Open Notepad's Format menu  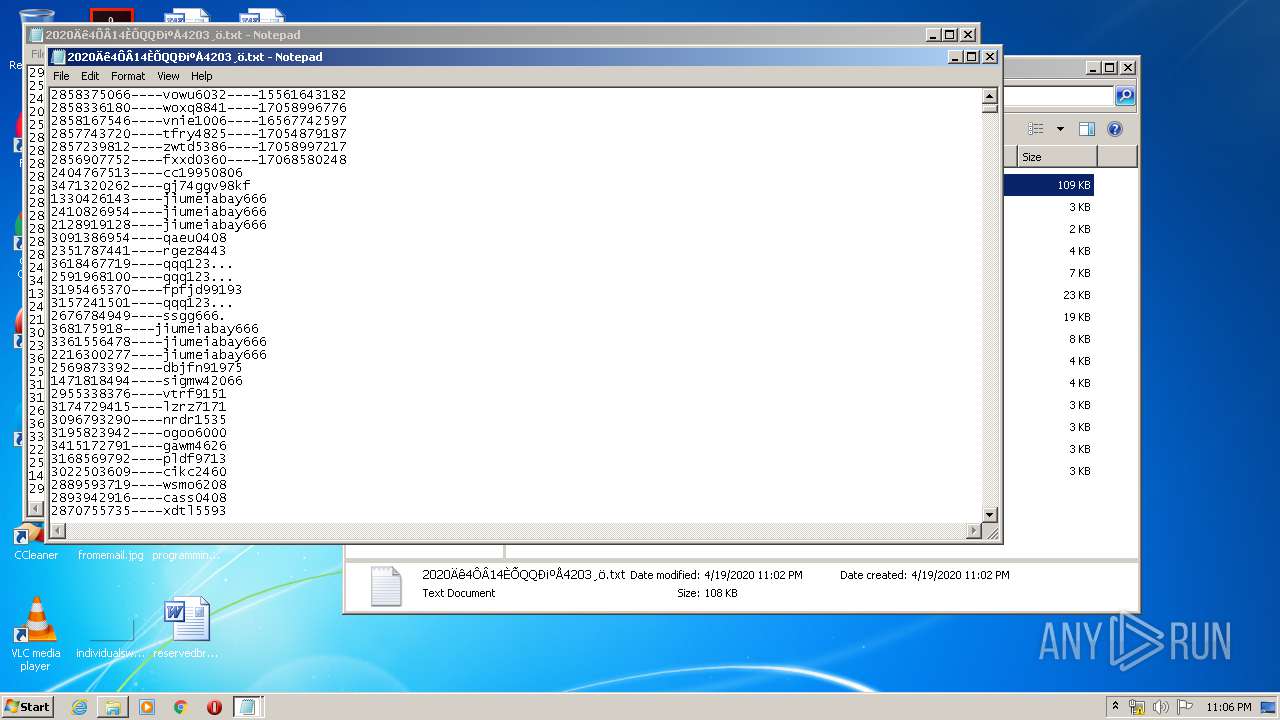(128, 76)
